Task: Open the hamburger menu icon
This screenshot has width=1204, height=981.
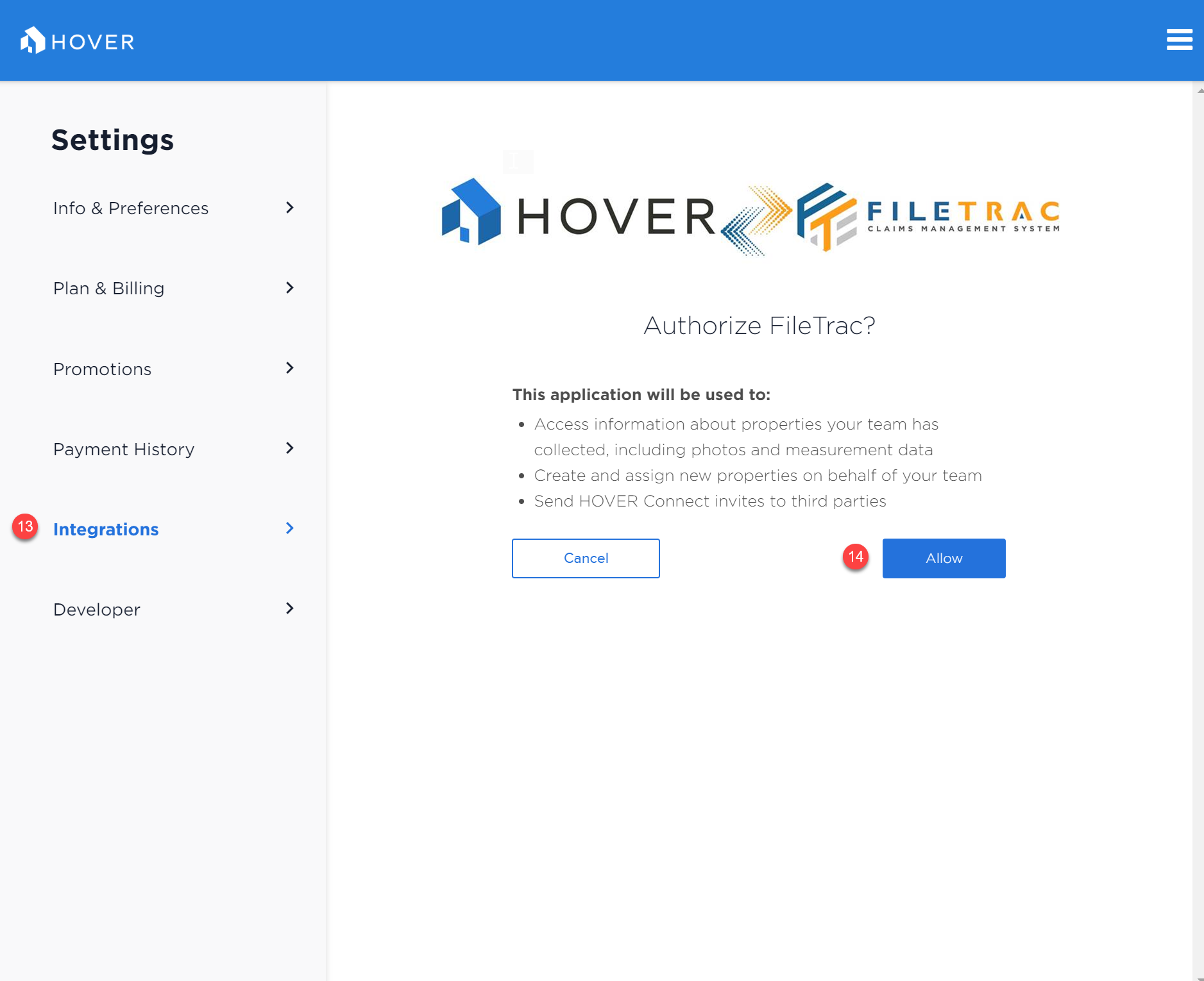Action: pyautogui.click(x=1179, y=40)
